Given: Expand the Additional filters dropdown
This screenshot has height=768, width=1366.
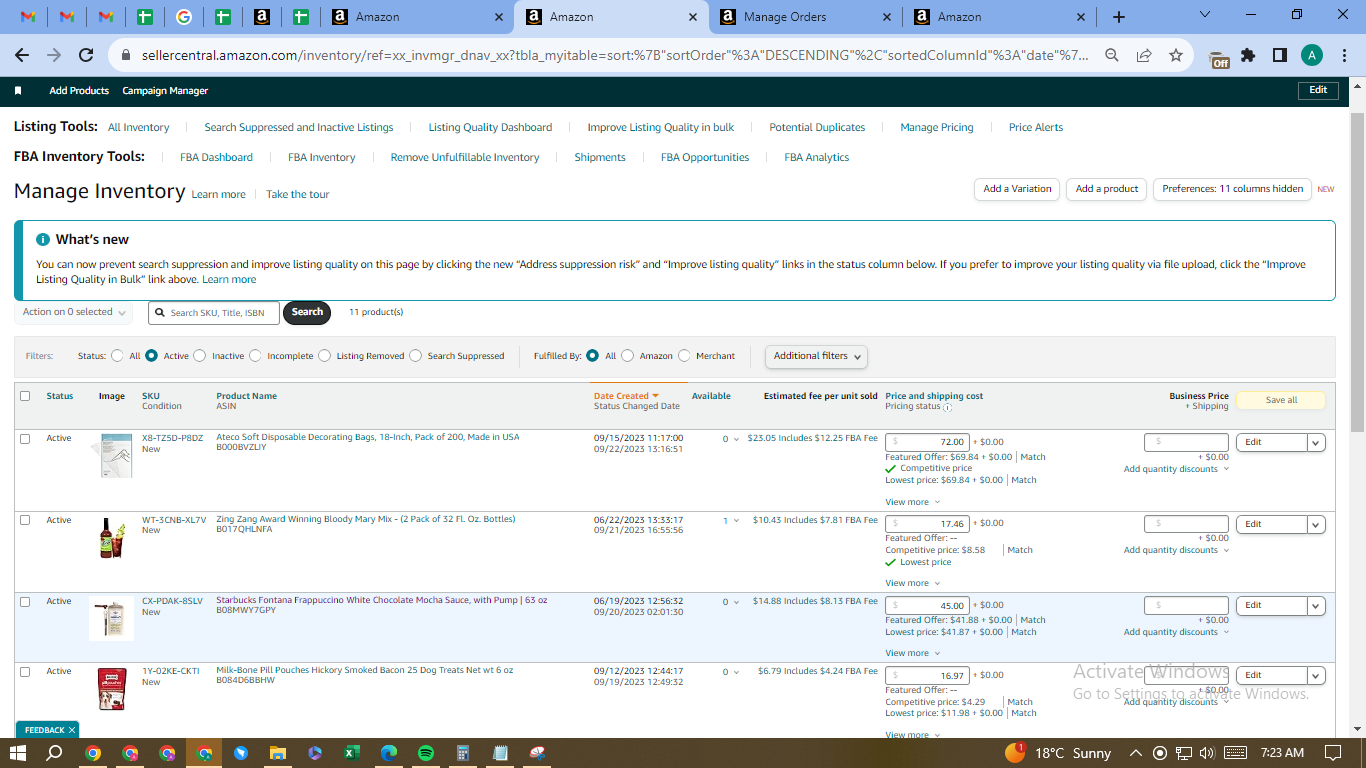Looking at the screenshot, I should pyautogui.click(x=816, y=356).
